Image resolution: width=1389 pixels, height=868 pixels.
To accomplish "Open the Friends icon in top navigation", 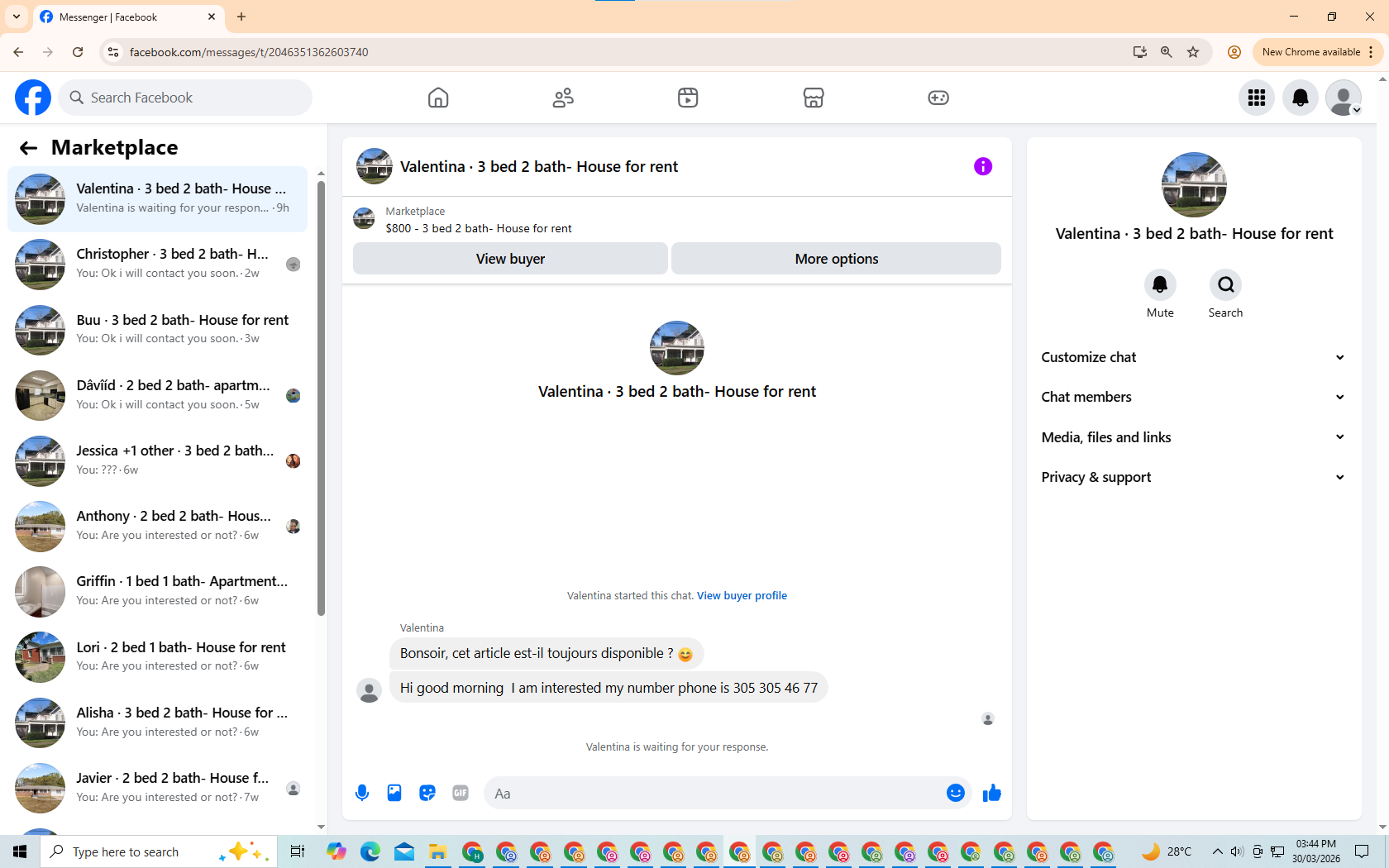I will (563, 98).
